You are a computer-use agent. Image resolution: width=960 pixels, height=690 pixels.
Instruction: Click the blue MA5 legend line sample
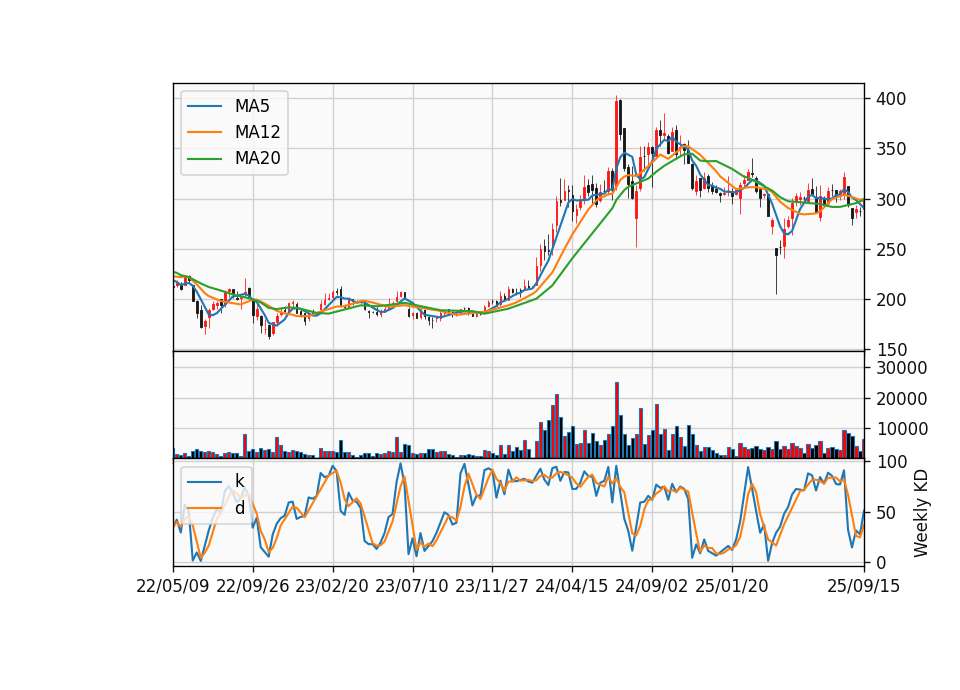point(204,106)
